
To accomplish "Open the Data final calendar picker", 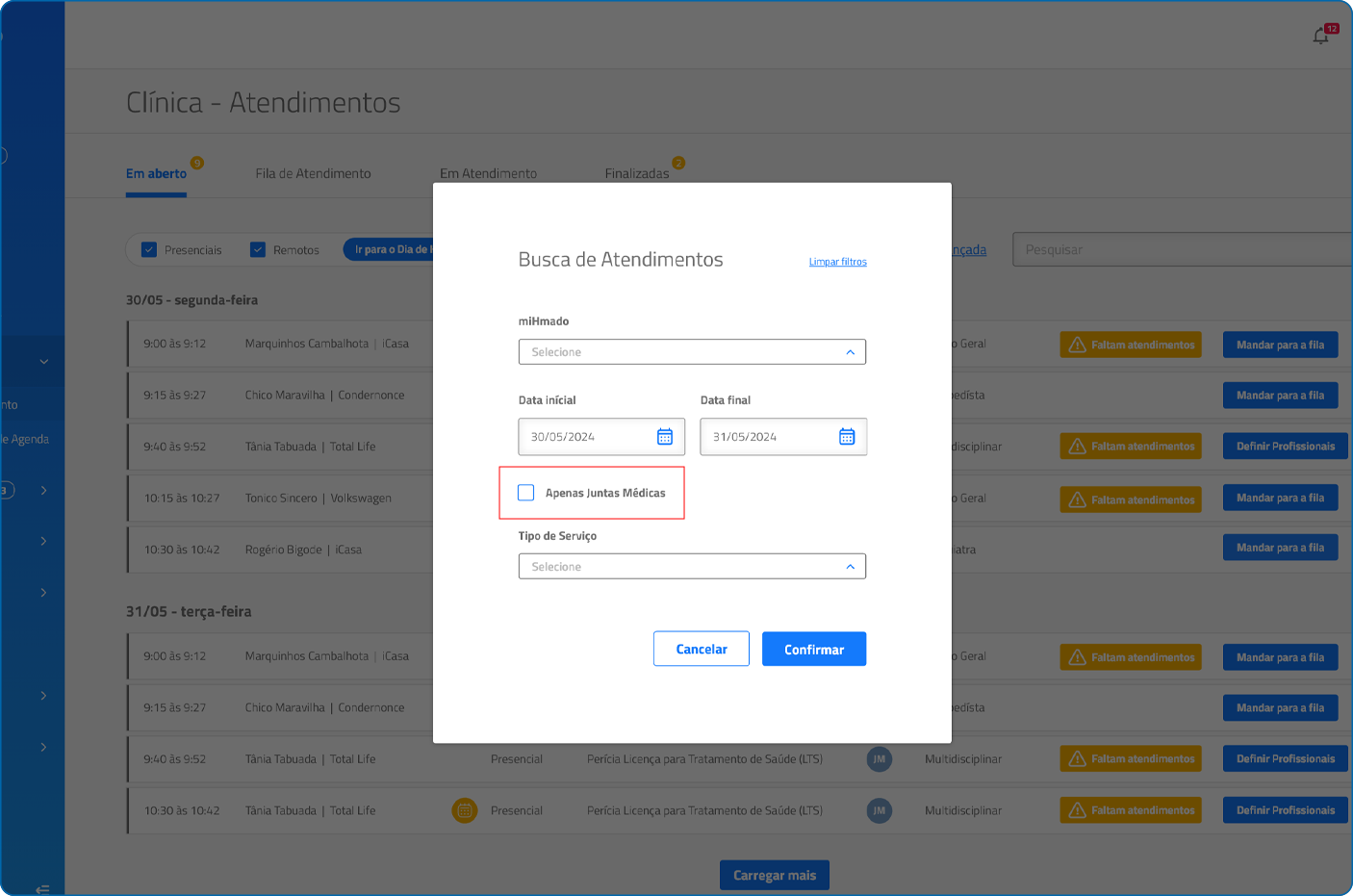I will [x=846, y=437].
